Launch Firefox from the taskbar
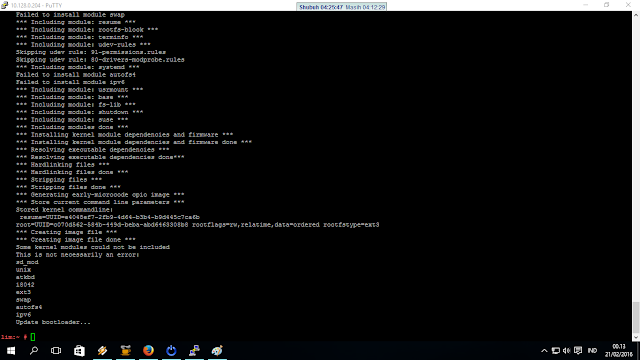 tap(148, 351)
